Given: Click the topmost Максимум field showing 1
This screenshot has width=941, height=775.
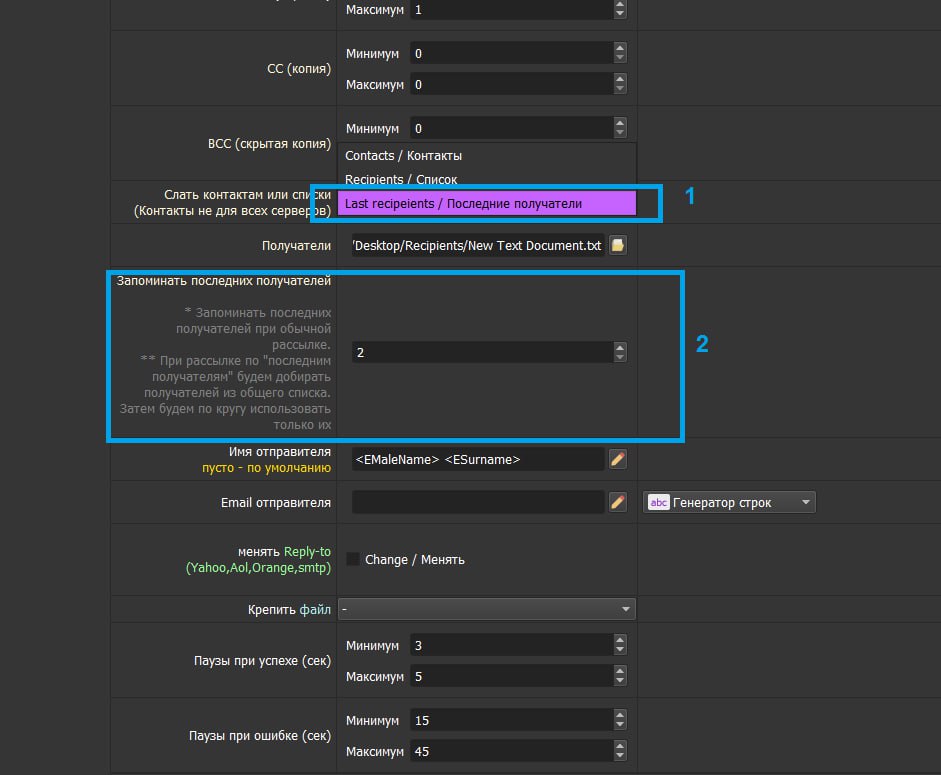Looking at the screenshot, I should pyautogui.click(x=511, y=10).
